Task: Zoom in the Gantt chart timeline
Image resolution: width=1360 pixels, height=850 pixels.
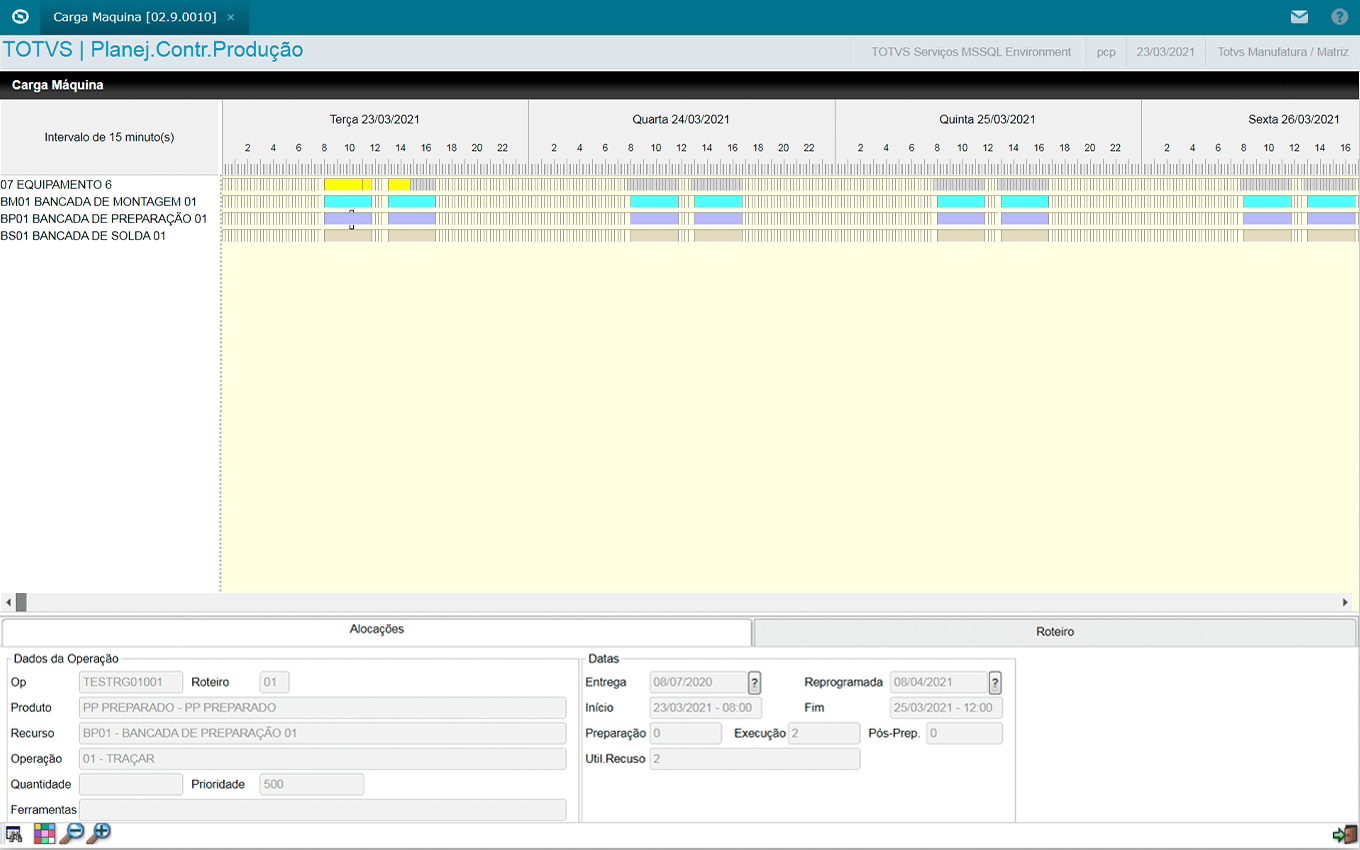Action: 99,834
